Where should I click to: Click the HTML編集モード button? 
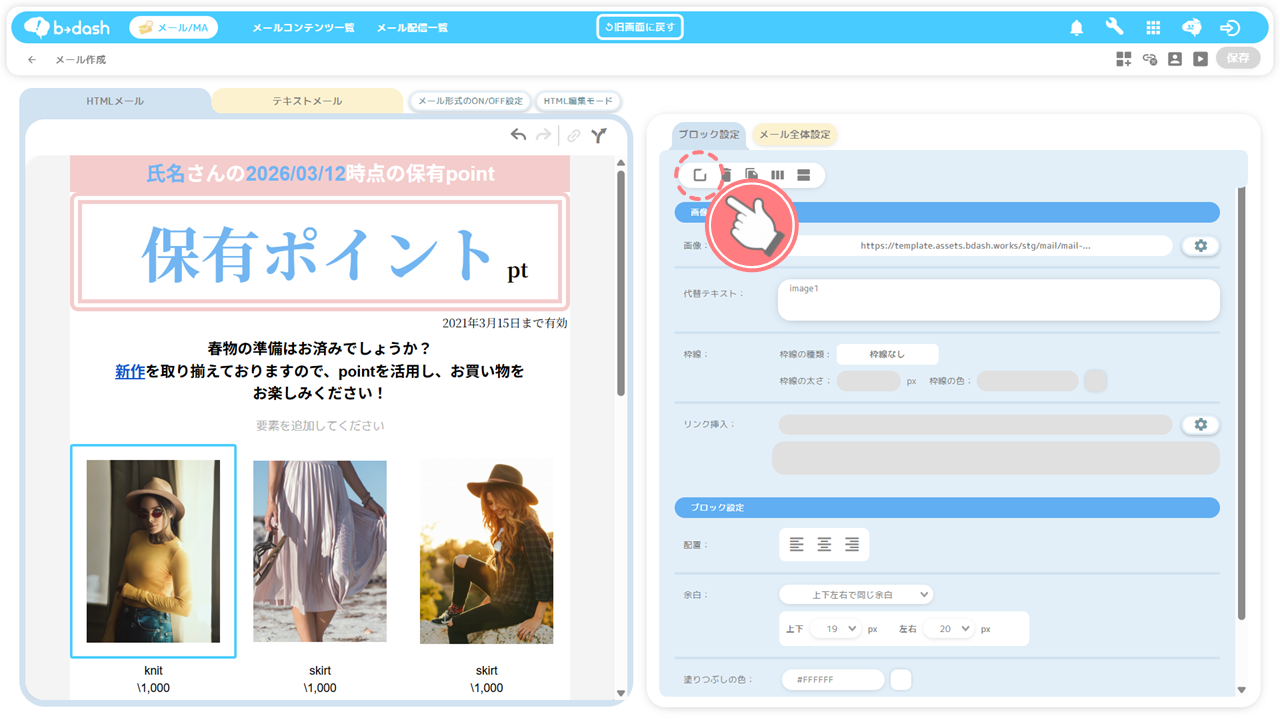tap(578, 101)
